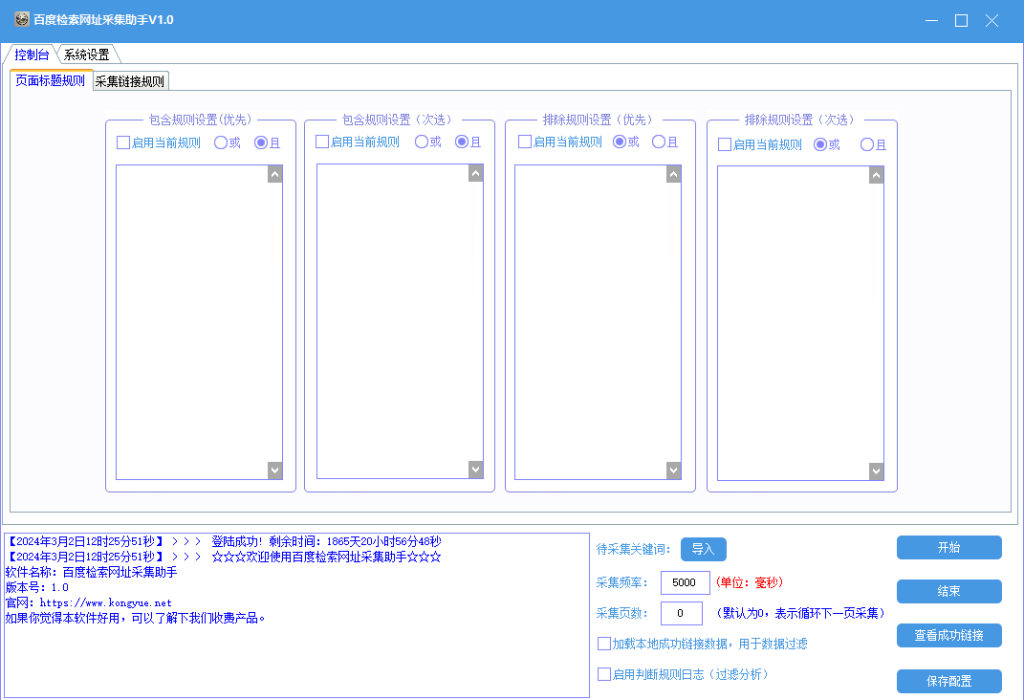Select the 页面标题规则 sub-tab
The width and height of the screenshot is (1024, 700).
pos(50,81)
